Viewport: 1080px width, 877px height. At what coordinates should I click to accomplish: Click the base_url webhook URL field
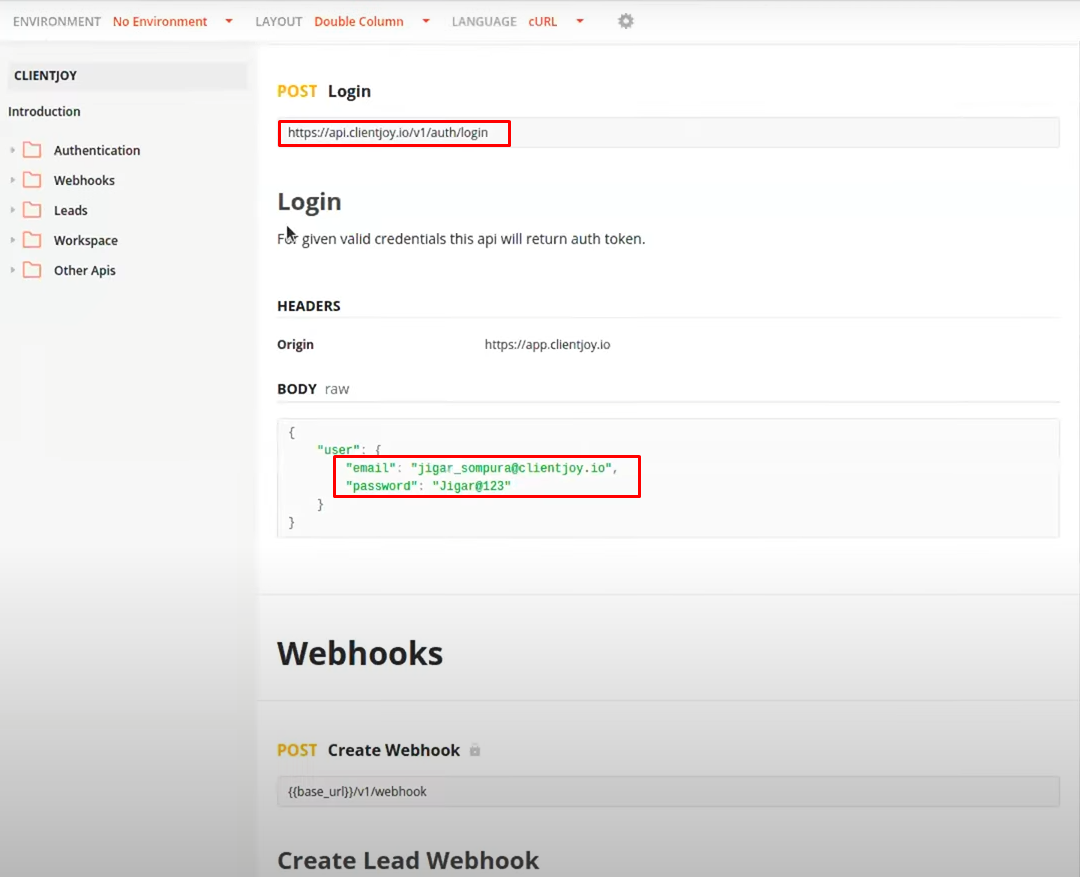[x=668, y=792]
